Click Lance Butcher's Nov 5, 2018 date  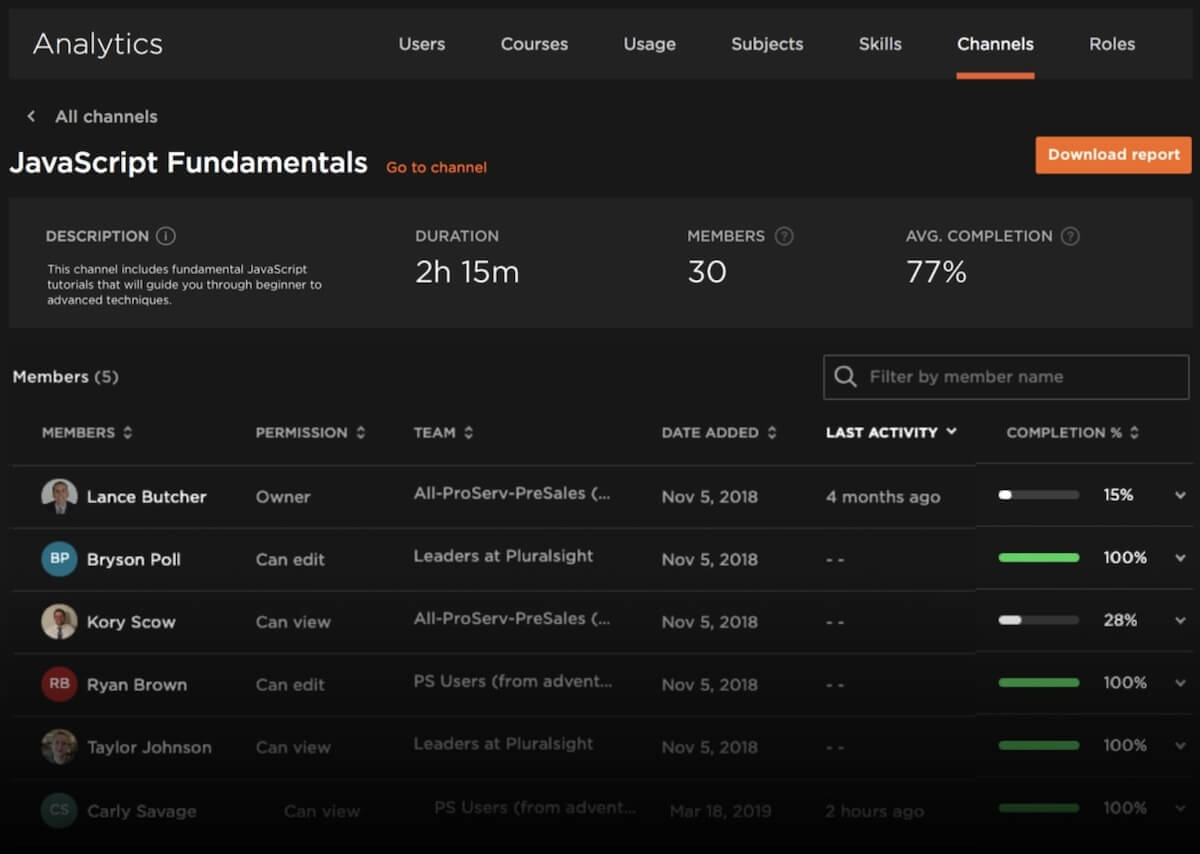tap(710, 497)
